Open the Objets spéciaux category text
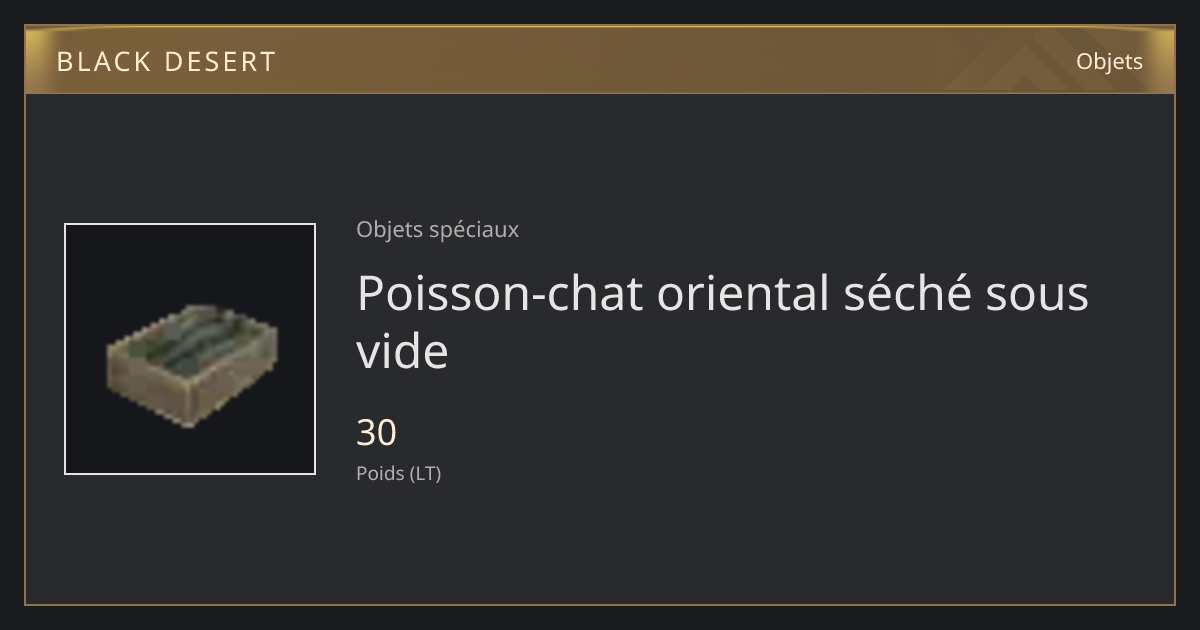 tap(437, 229)
